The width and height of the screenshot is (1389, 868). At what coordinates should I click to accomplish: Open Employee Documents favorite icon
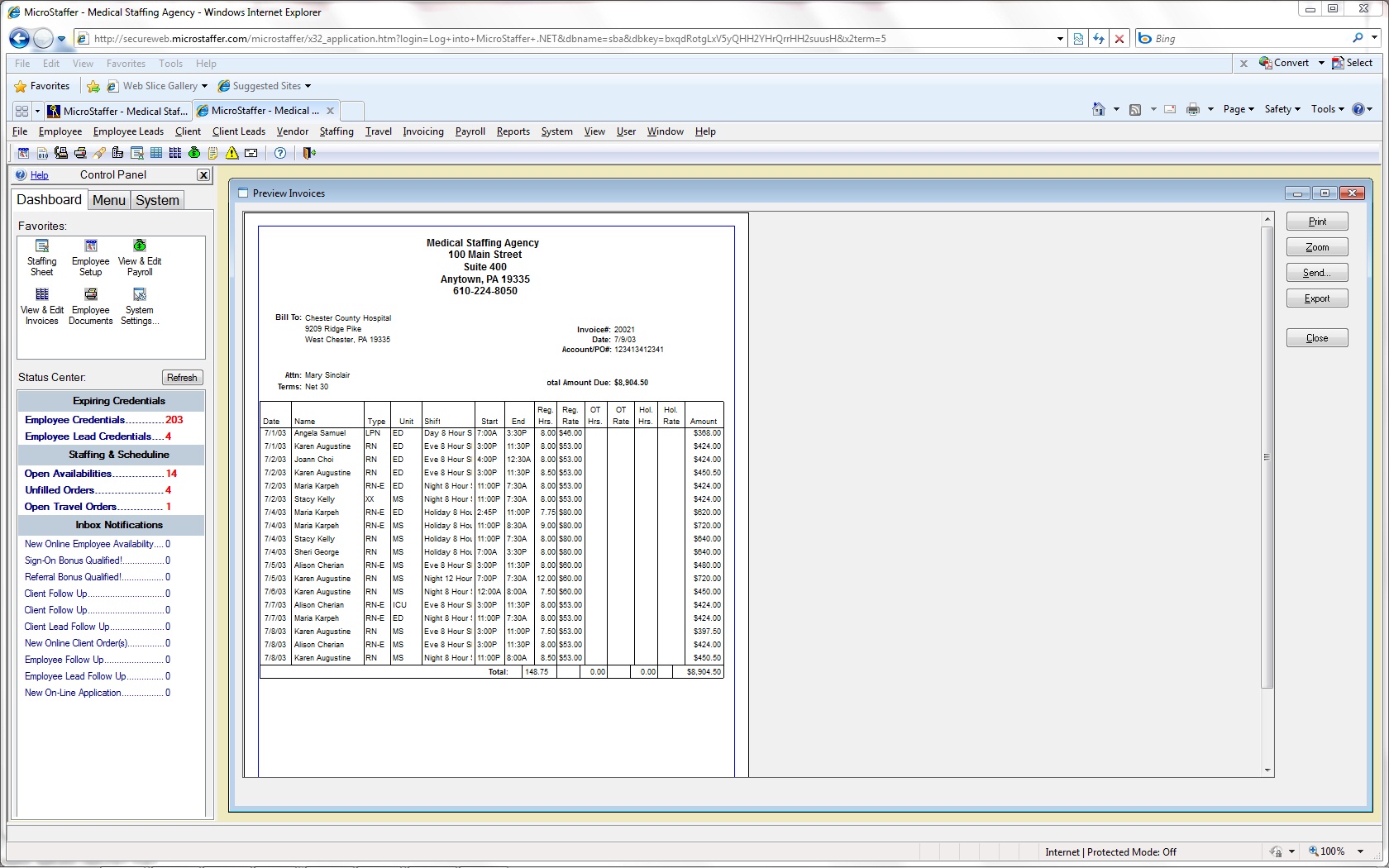point(91,306)
